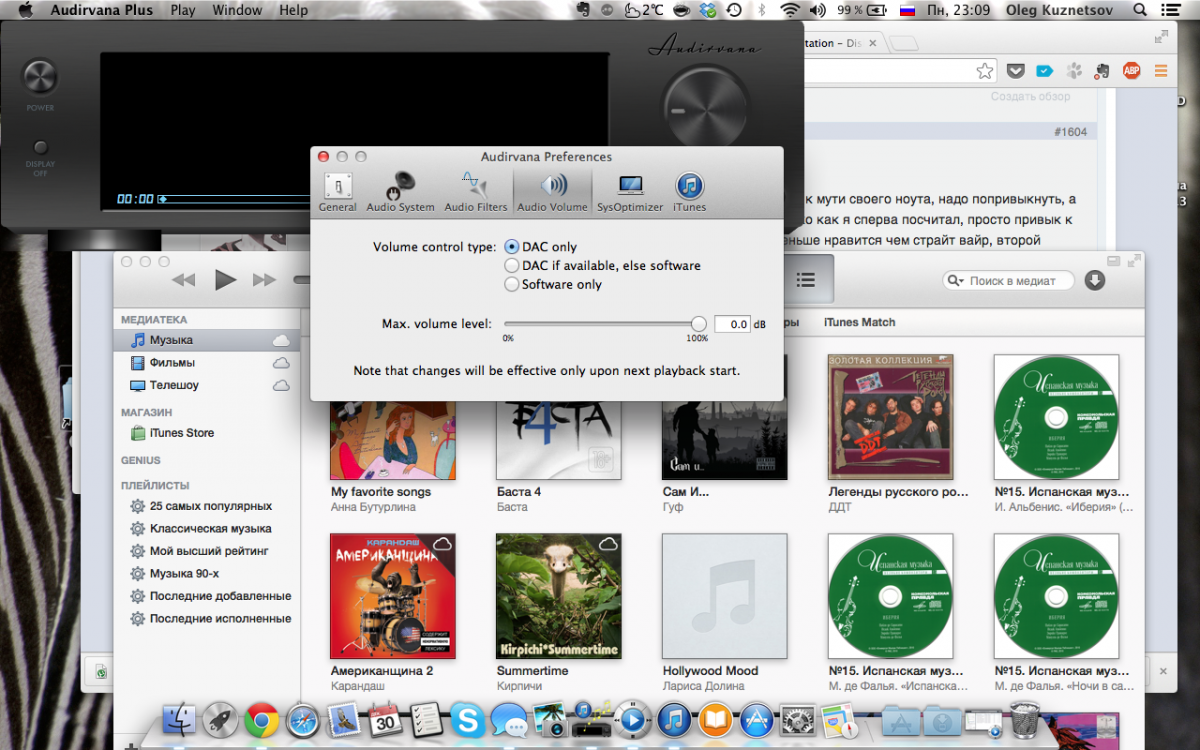Image resolution: width=1200 pixels, height=750 pixels.
Task: Select "DAC only" volume control
Action: pos(512,247)
